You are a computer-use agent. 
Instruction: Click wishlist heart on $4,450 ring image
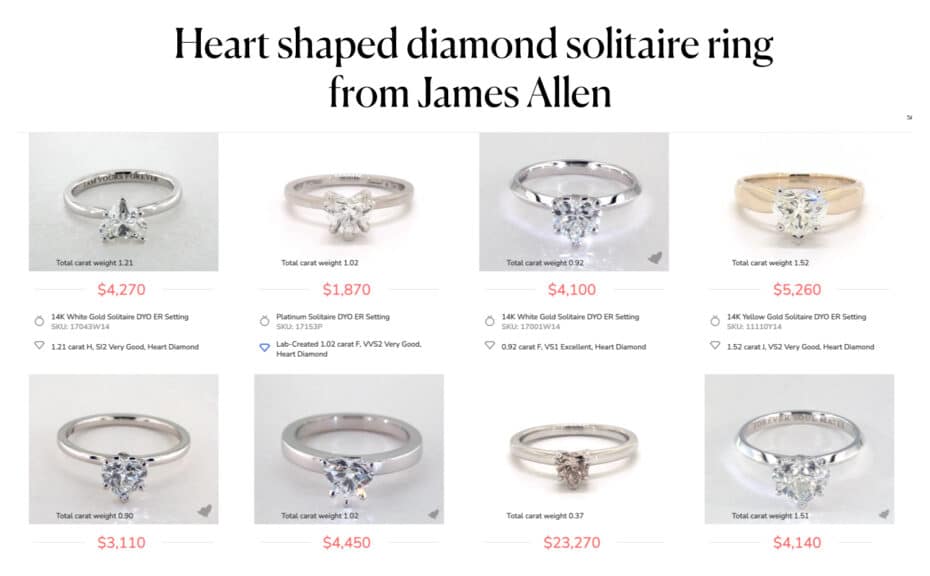[x=433, y=513]
